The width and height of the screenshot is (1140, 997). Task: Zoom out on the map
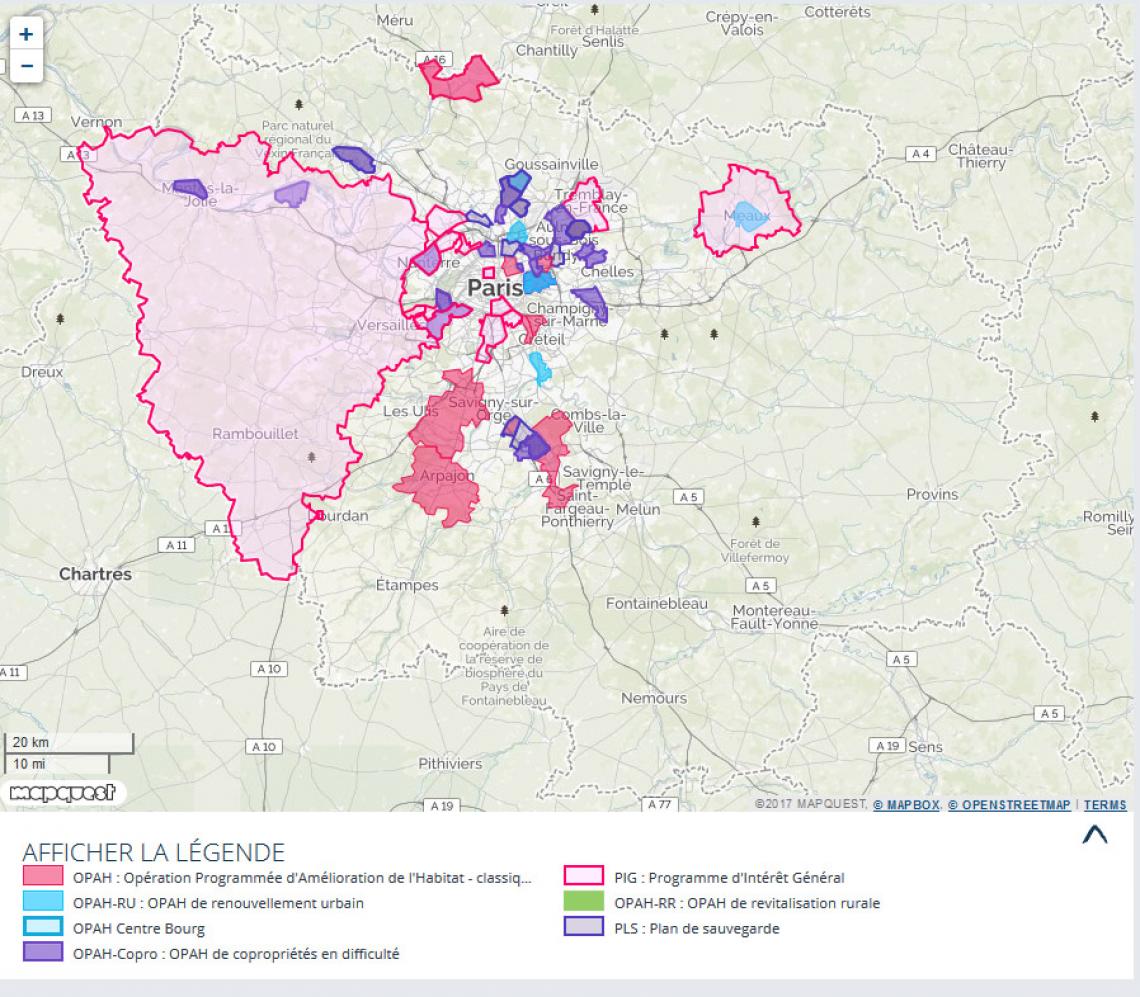[26, 67]
